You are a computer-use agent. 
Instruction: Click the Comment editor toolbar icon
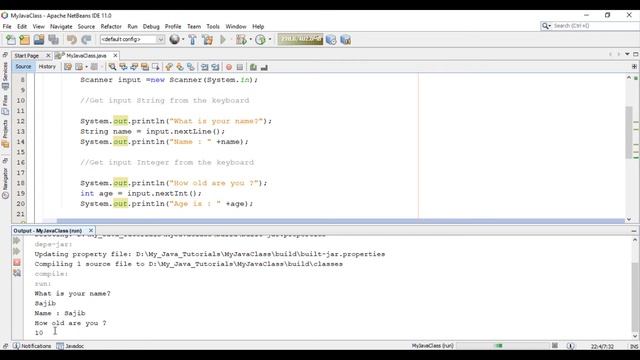[x=253, y=67]
